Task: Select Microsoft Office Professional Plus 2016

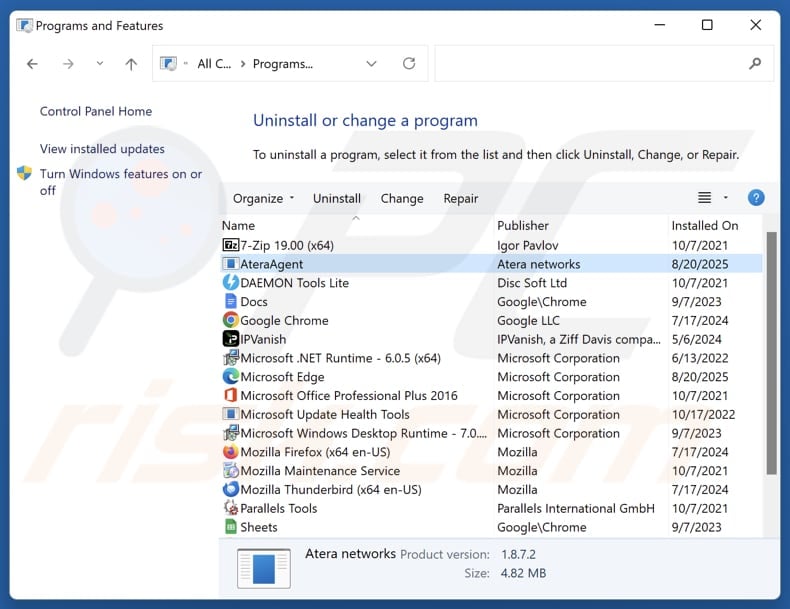Action: 491,395
